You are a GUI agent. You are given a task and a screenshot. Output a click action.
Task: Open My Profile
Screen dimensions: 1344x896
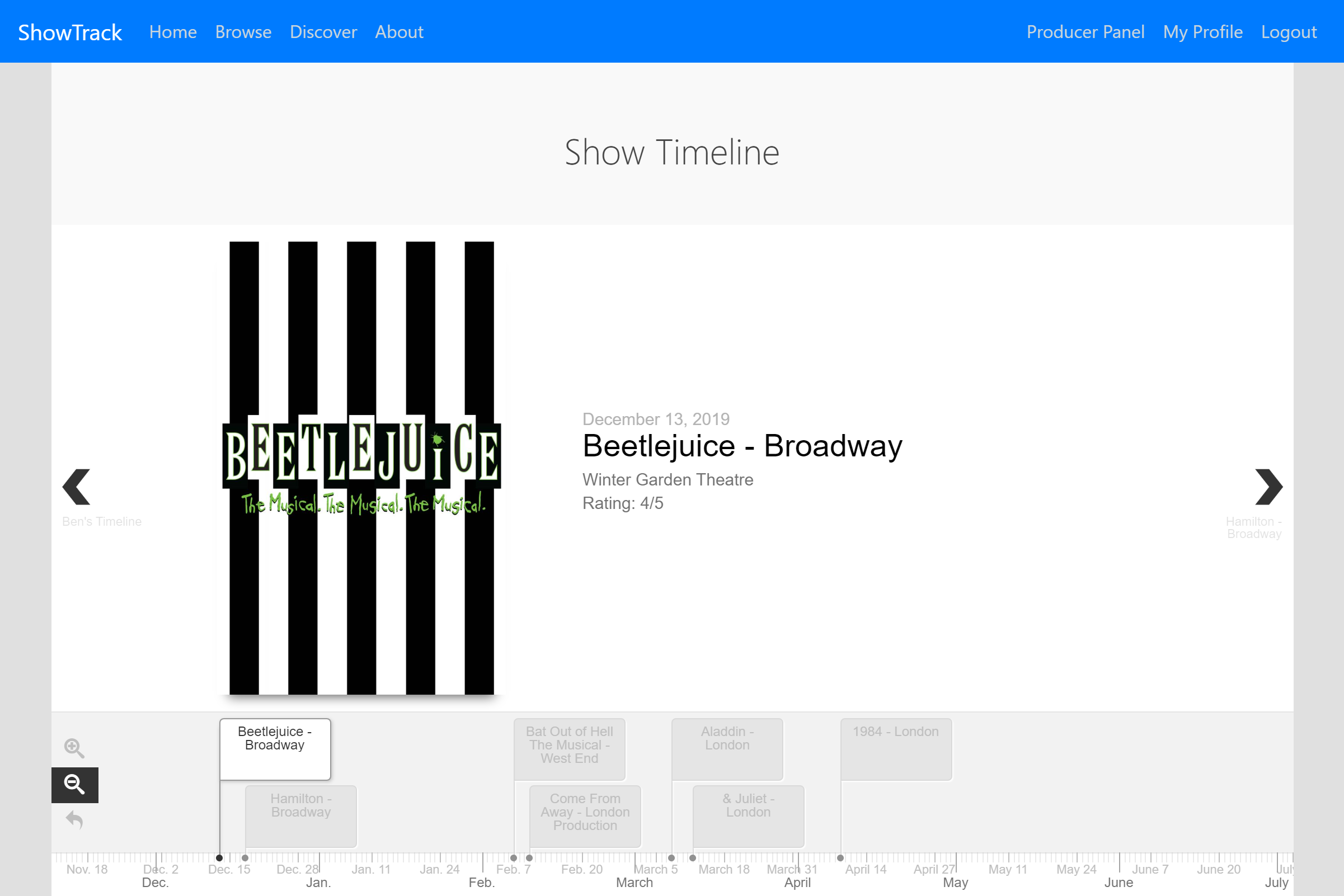coord(1202,31)
